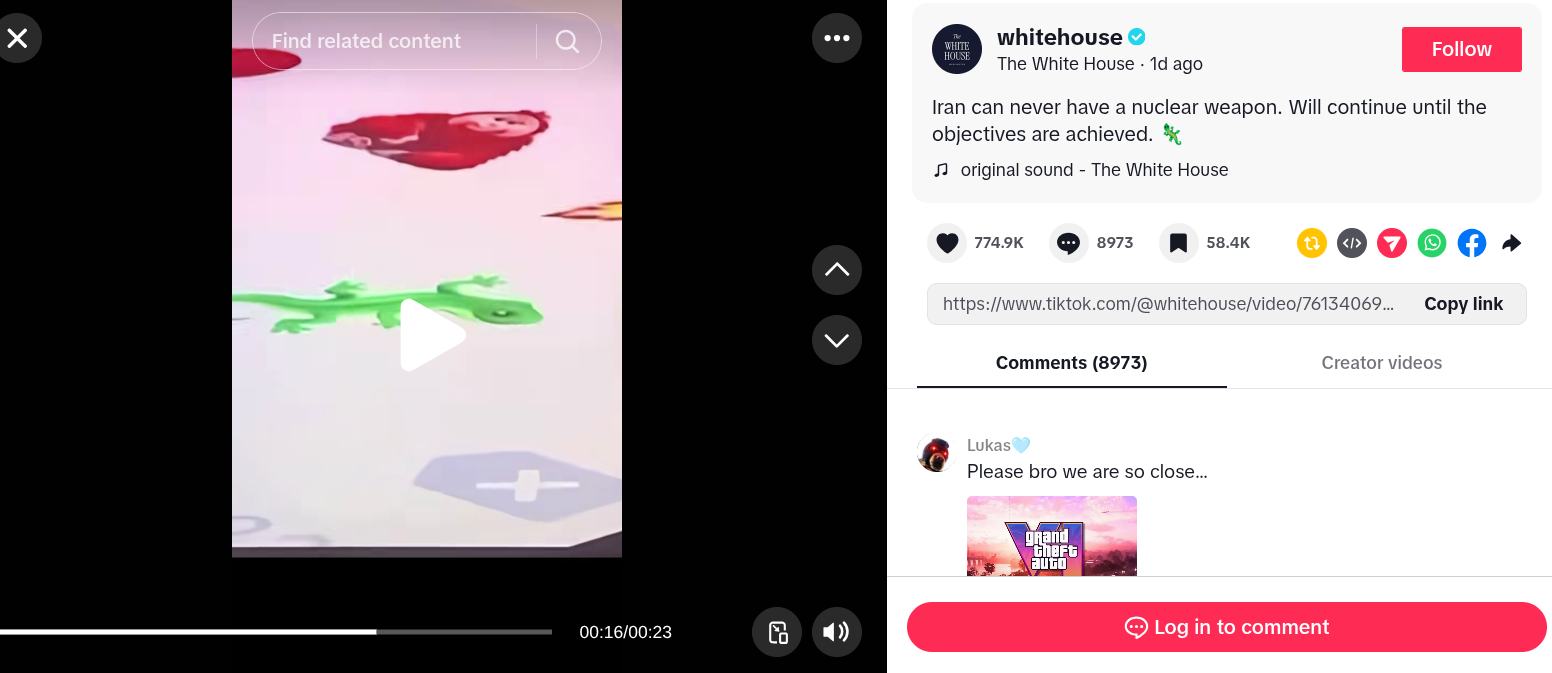Go to previous video with up chevron
The height and width of the screenshot is (673, 1552).
coord(837,270)
